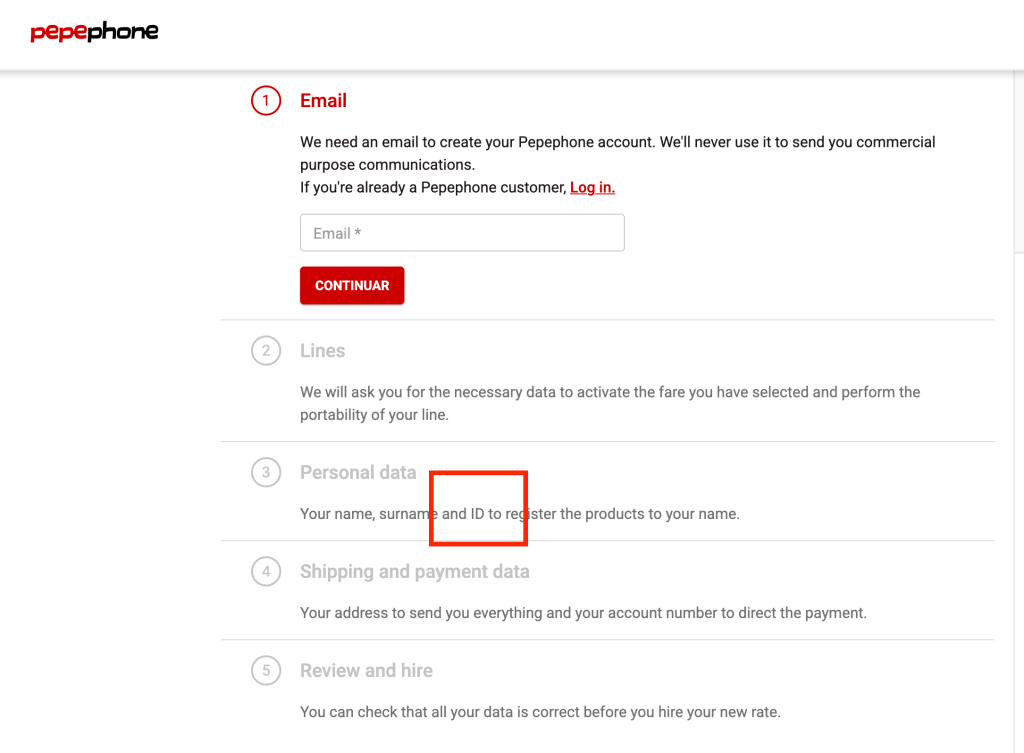
Task: Click the email account explanation paragraph
Action: pos(617,153)
